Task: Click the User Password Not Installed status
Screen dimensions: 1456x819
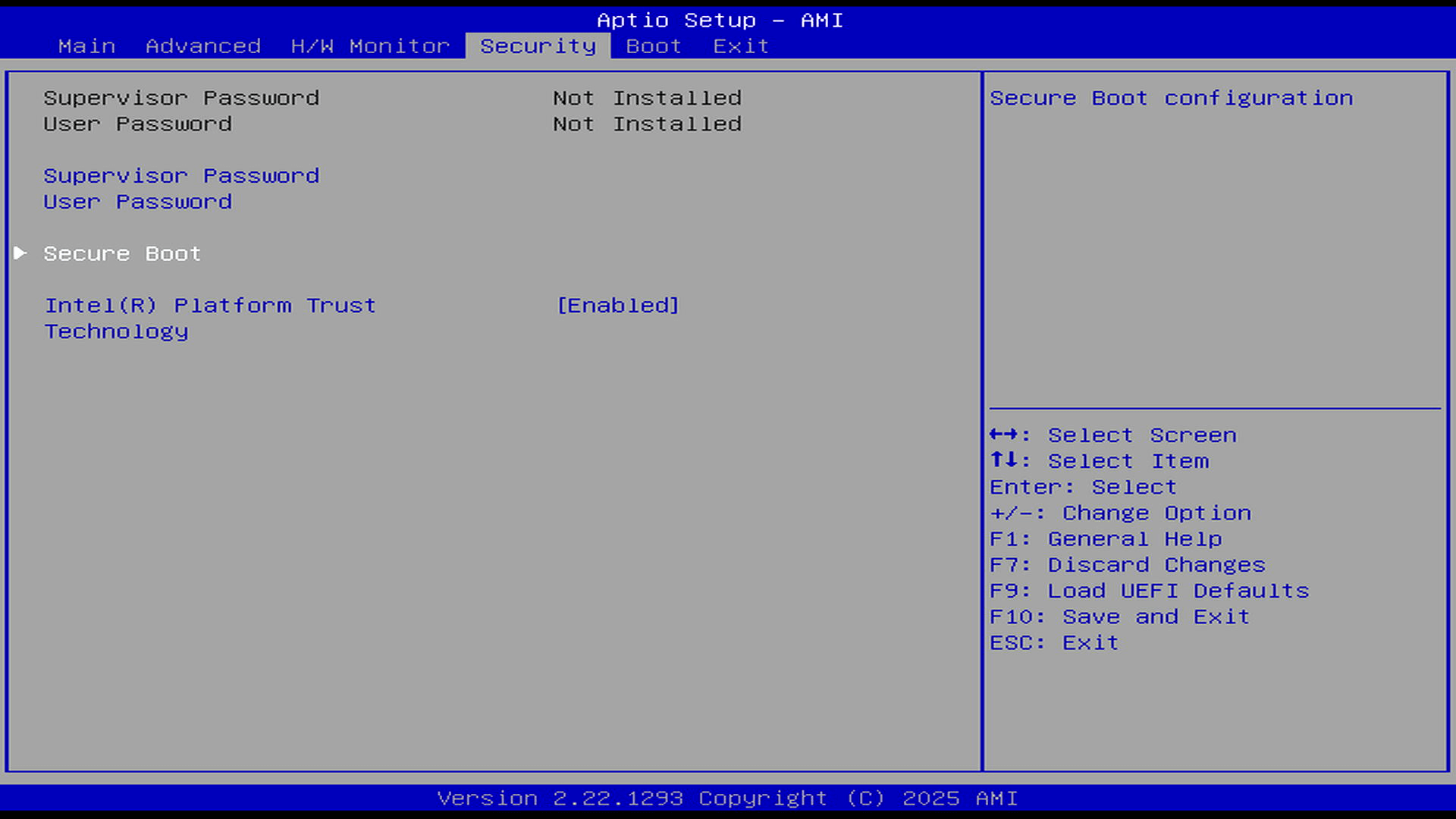Action: point(646,124)
